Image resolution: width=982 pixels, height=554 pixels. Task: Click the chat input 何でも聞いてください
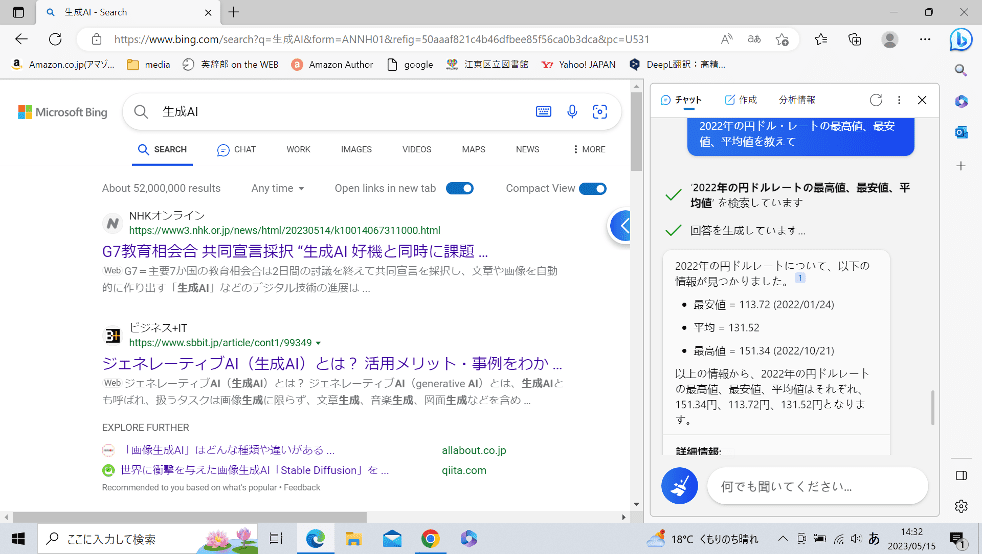point(817,486)
